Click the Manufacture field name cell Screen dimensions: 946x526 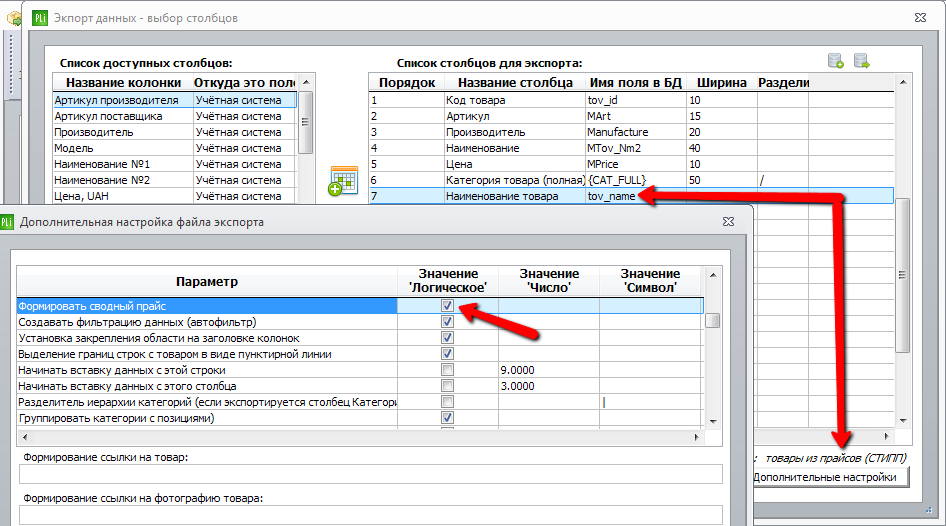636,132
